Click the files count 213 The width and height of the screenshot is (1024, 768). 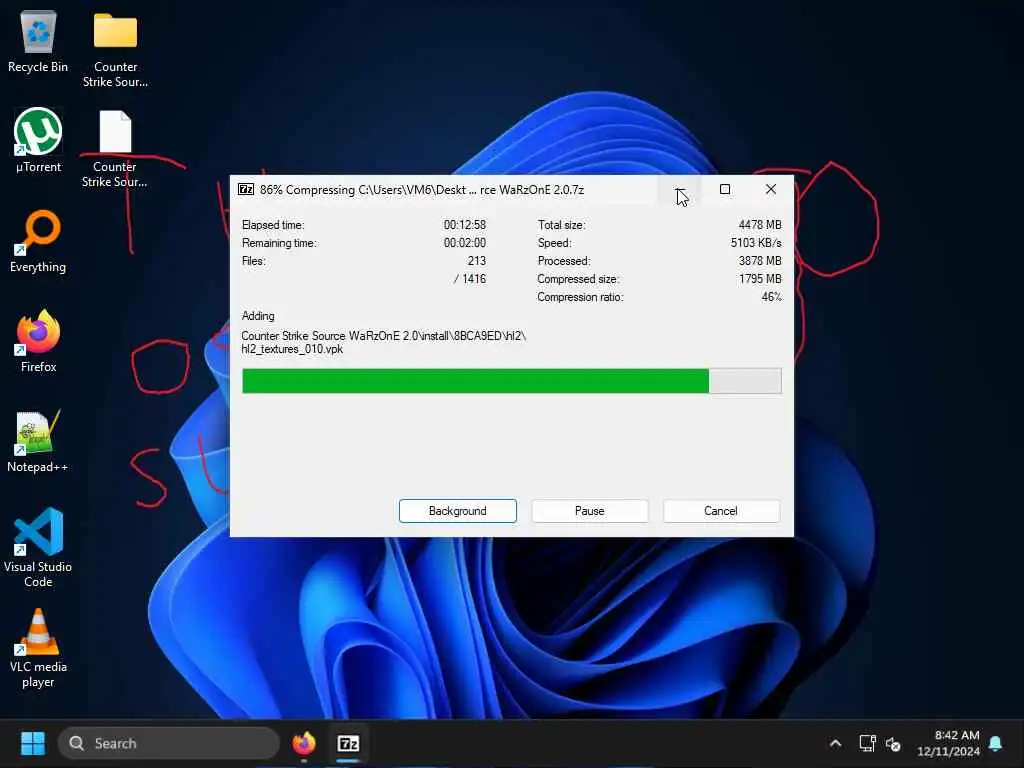pyautogui.click(x=477, y=261)
